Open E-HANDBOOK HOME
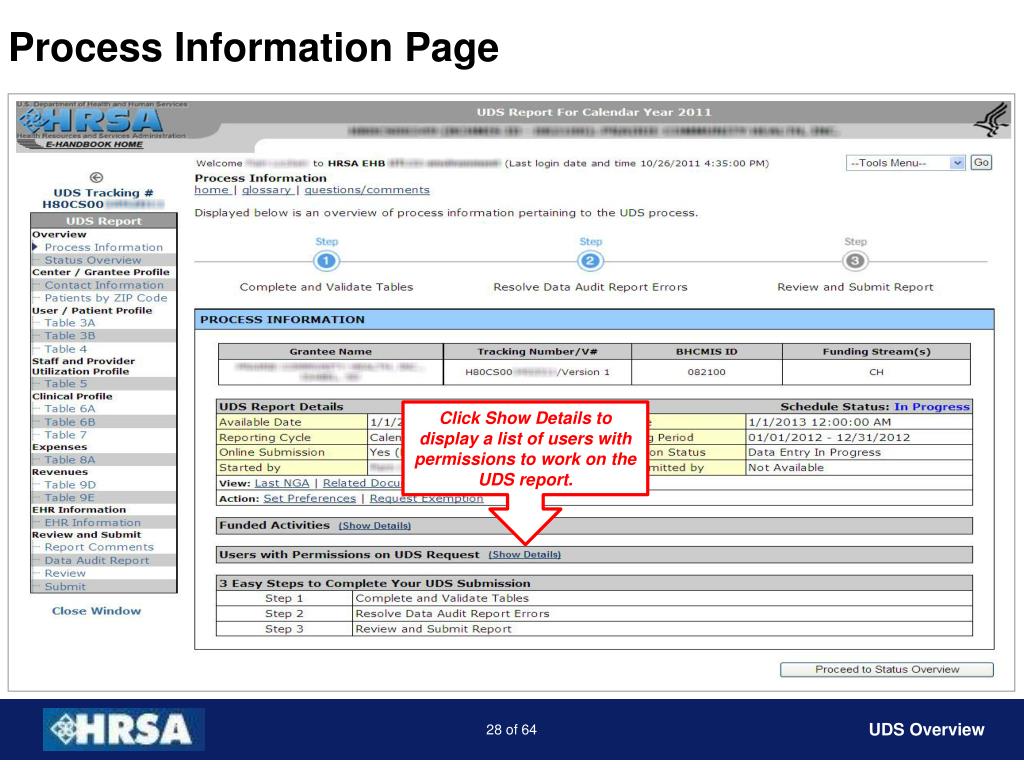Image resolution: width=1024 pixels, height=768 pixels. point(94,144)
